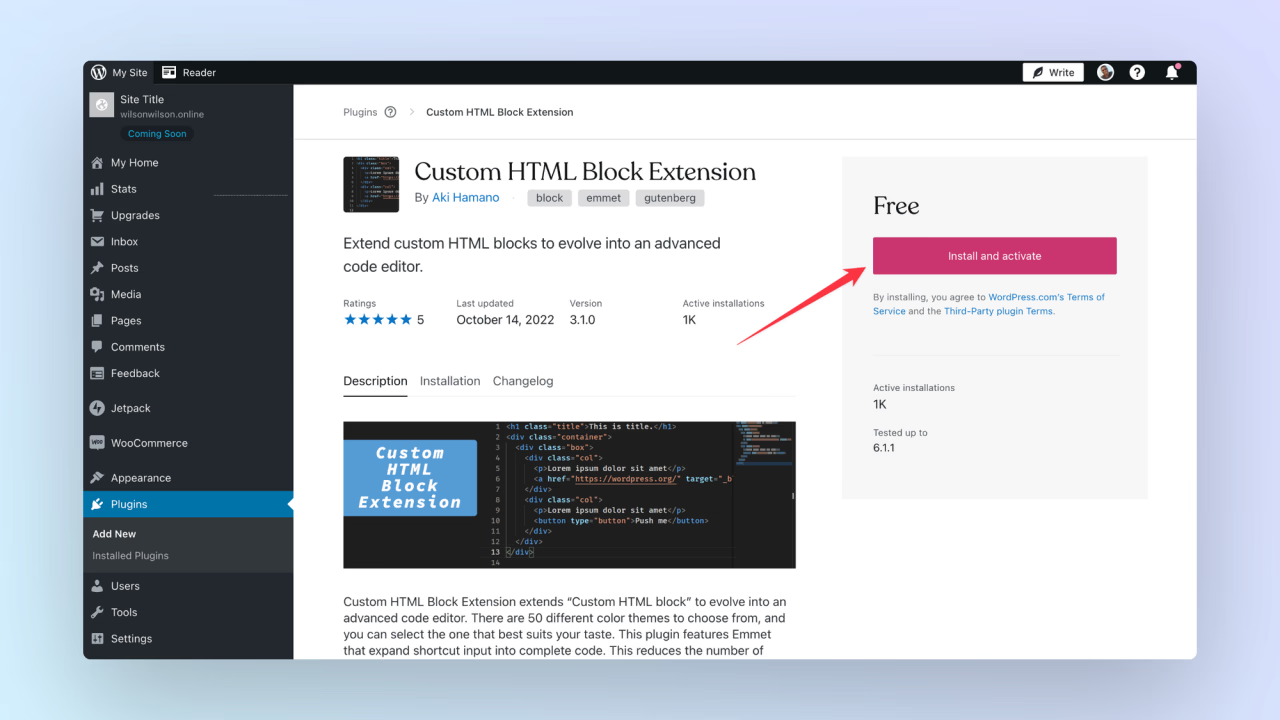This screenshot has height=720, width=1280.
Task: Select the gutenberg tag
Action: pos(670,198)
